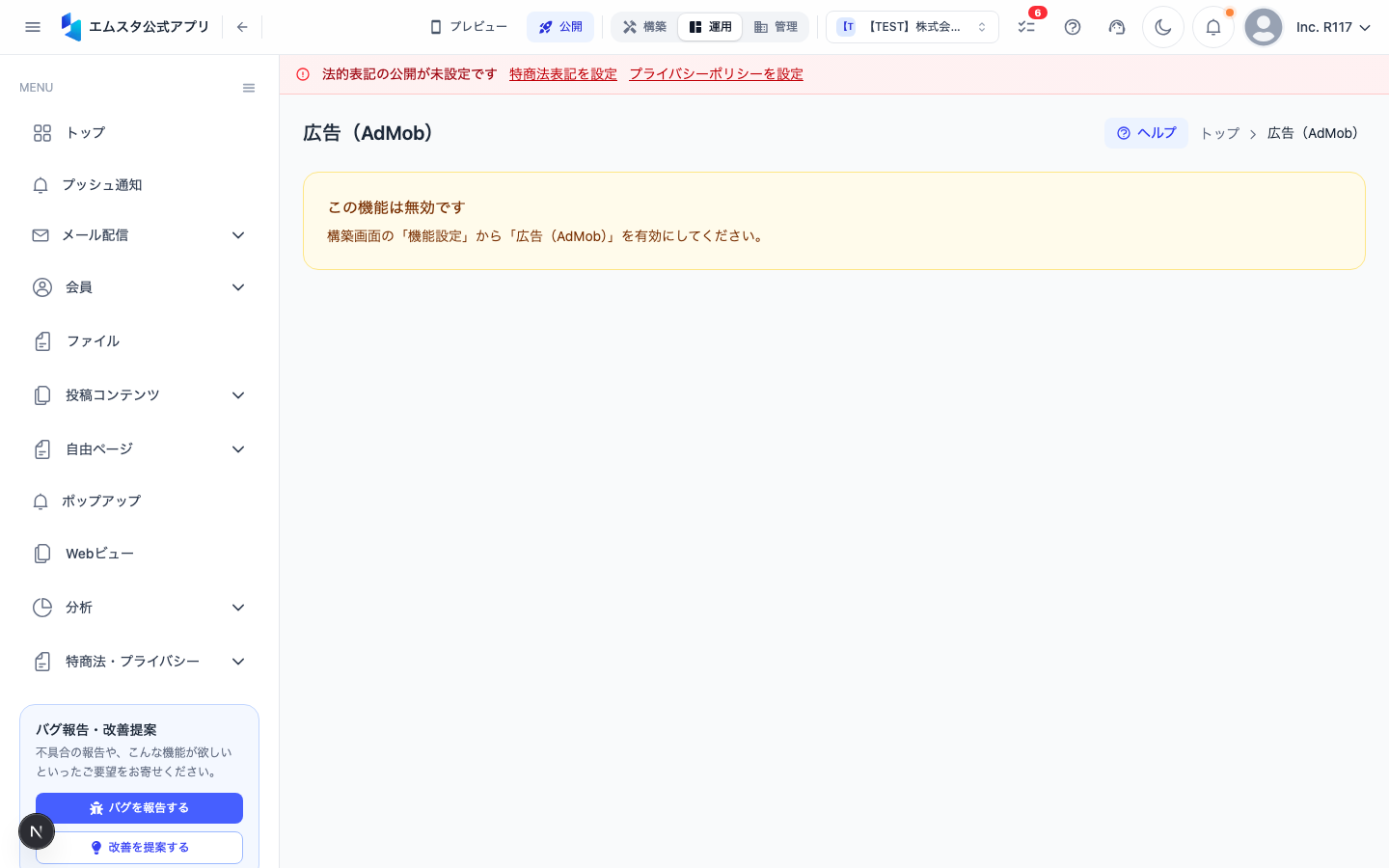
Task: Switch to the 運用 tab
Action: coord(710,27)
